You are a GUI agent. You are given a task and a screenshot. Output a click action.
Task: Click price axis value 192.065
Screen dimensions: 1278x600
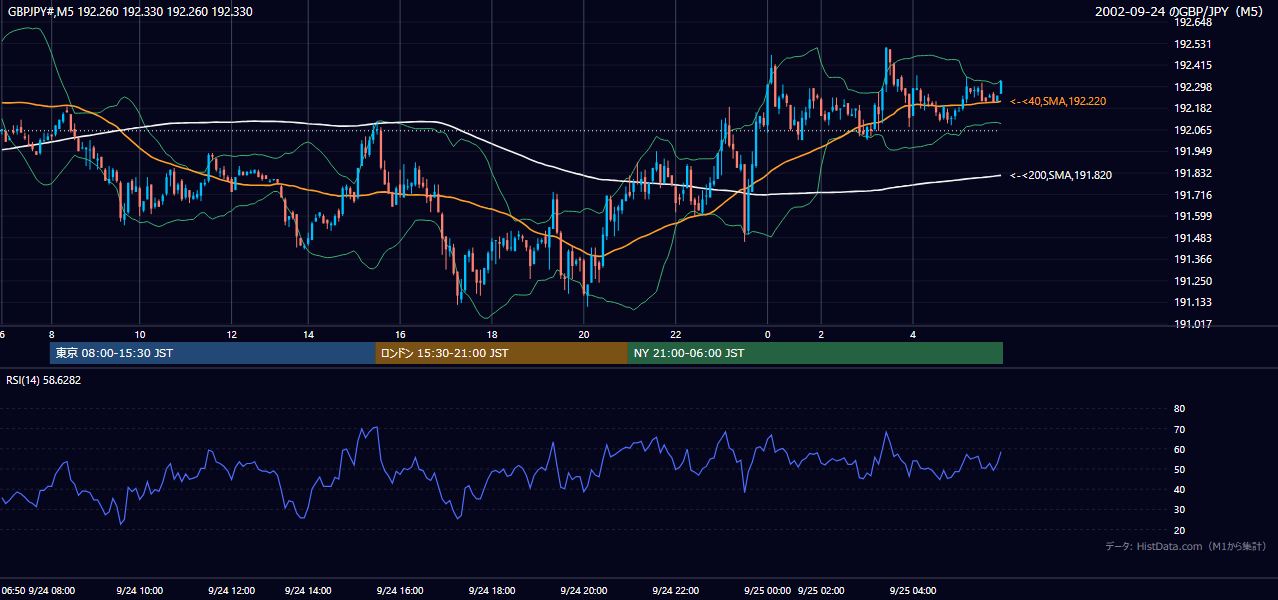[x=1192, y=130]
